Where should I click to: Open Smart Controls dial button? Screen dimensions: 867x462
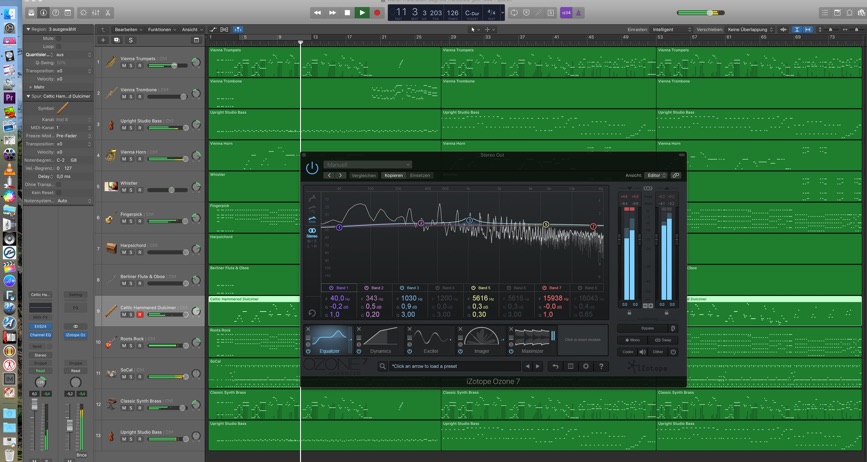tap(83, 12)
